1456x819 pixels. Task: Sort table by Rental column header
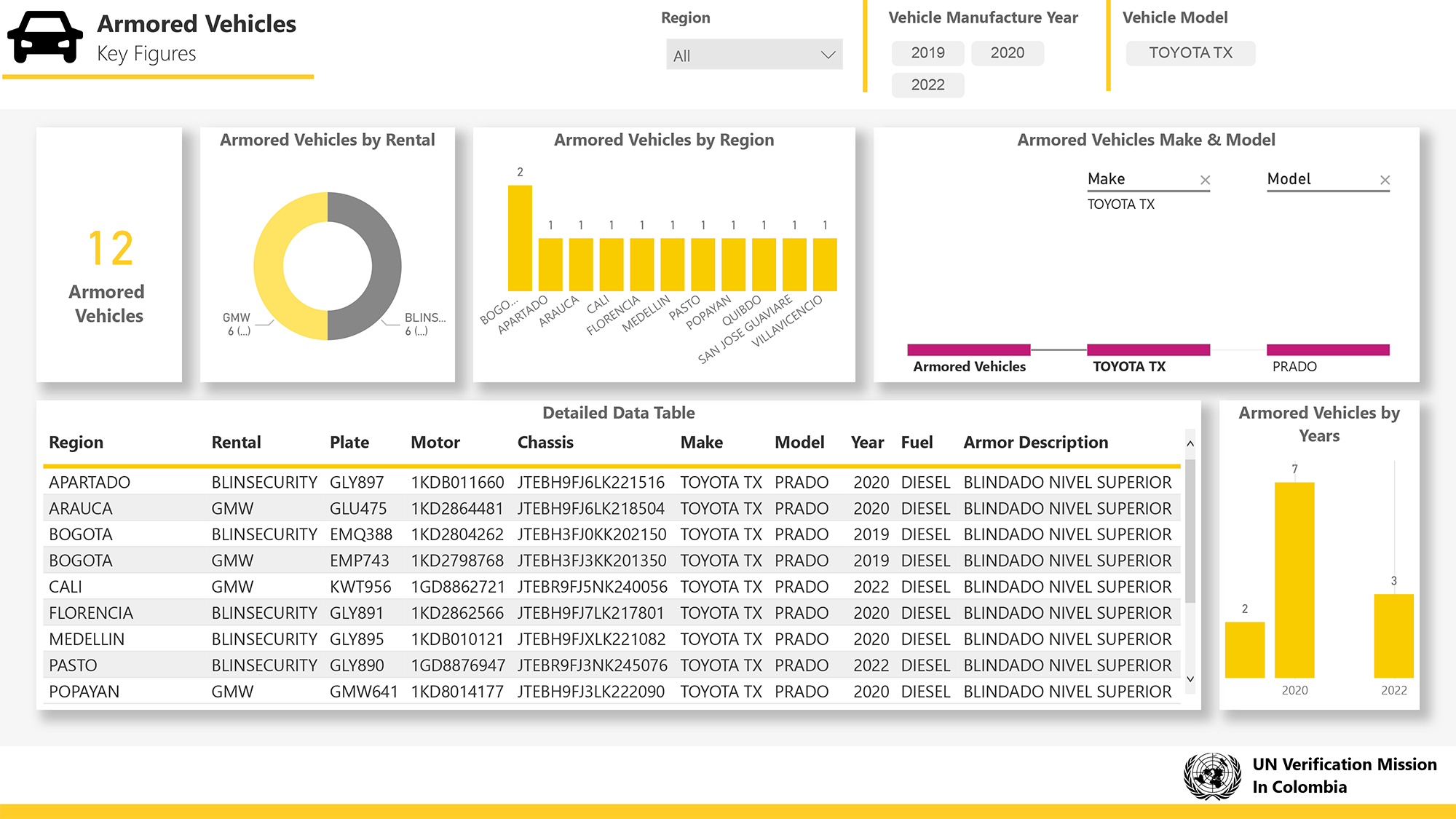pyautogui.click(x=236, y=443)
